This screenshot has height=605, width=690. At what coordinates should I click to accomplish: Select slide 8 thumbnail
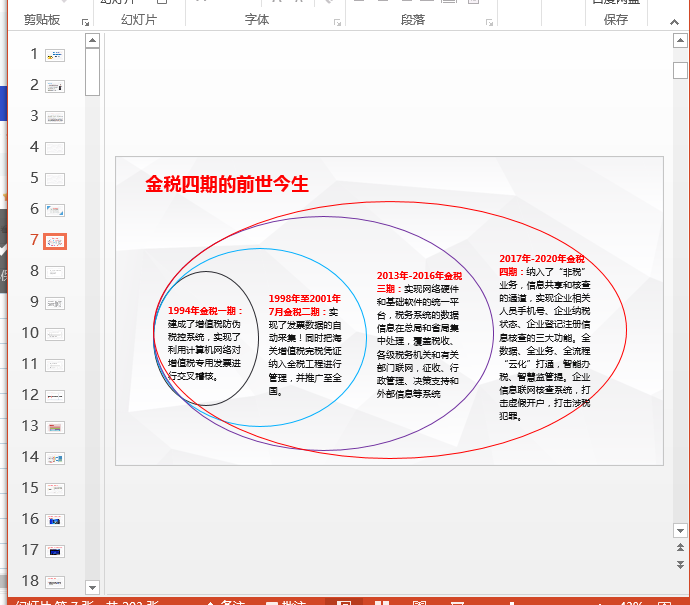point(55,272)
